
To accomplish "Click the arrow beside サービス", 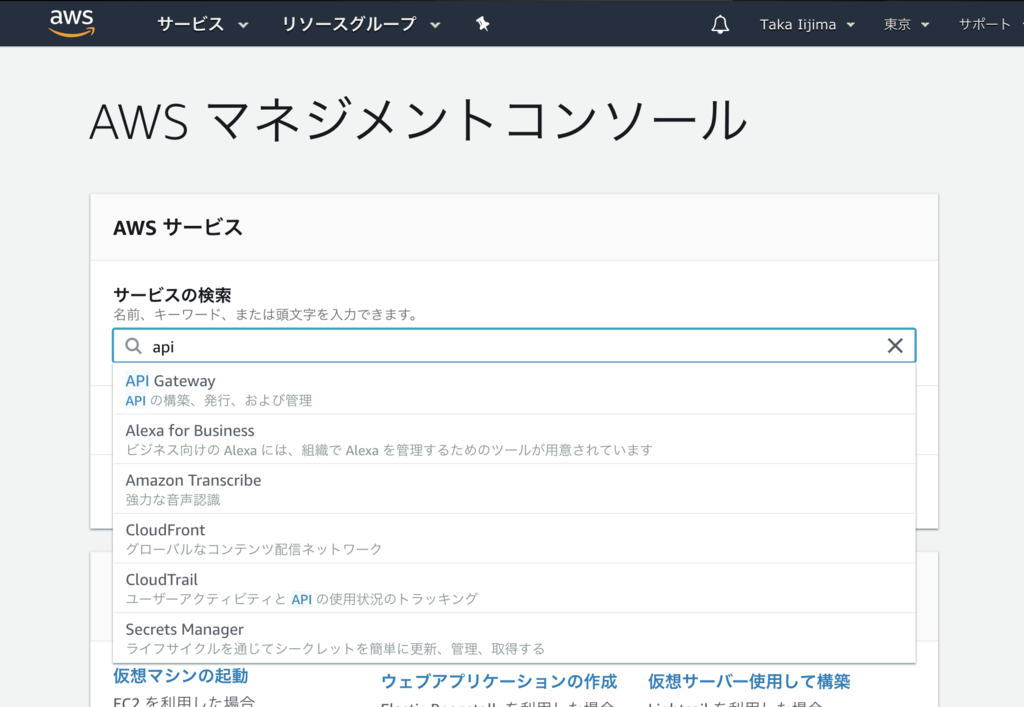I will 243,25.
